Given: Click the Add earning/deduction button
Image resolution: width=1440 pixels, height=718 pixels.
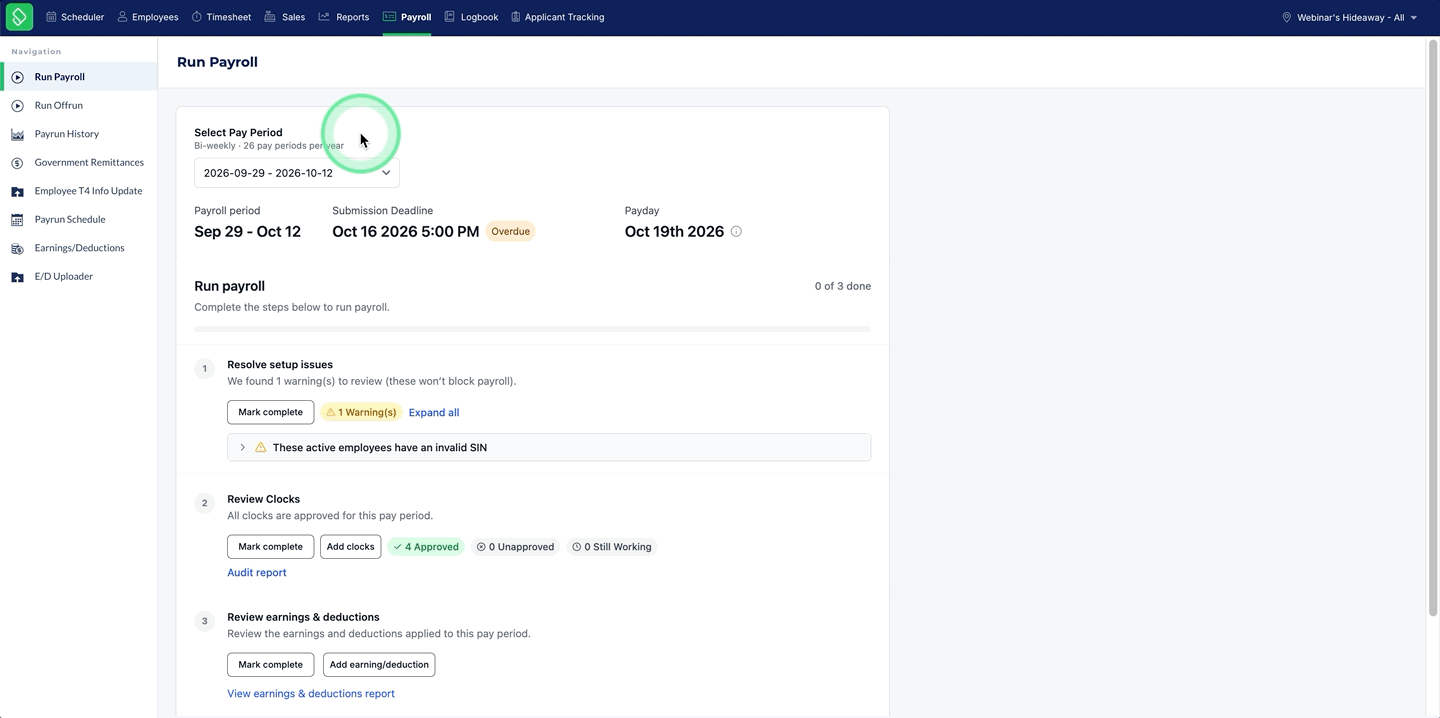Looking at the screenshot, I should tap(379, 665).
